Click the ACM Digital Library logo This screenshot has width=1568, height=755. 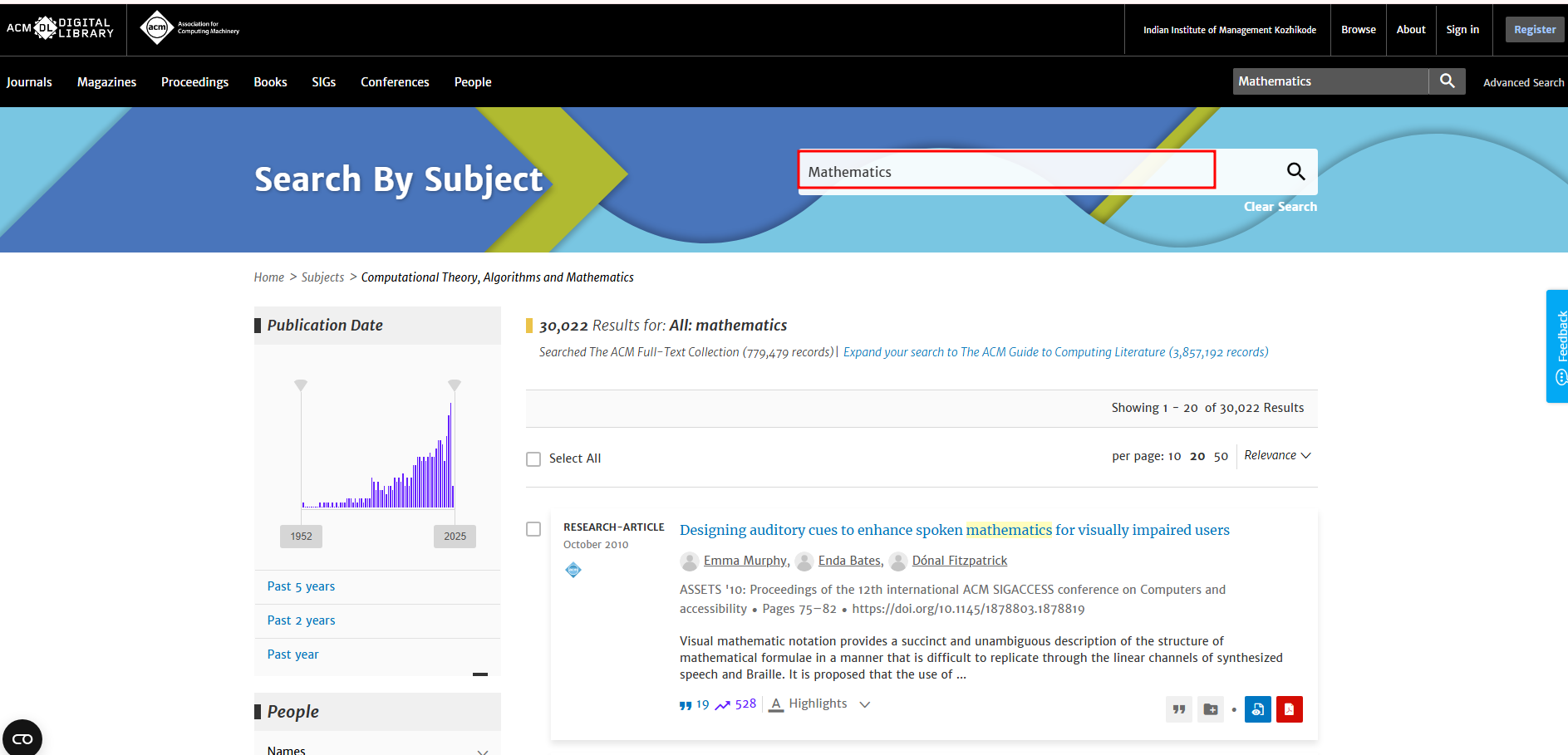60,28
